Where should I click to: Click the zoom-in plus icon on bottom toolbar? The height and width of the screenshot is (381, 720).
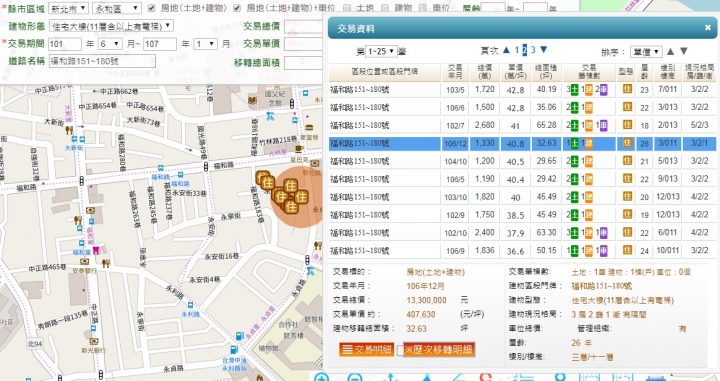pyautogui.click(x=321, y=377)
